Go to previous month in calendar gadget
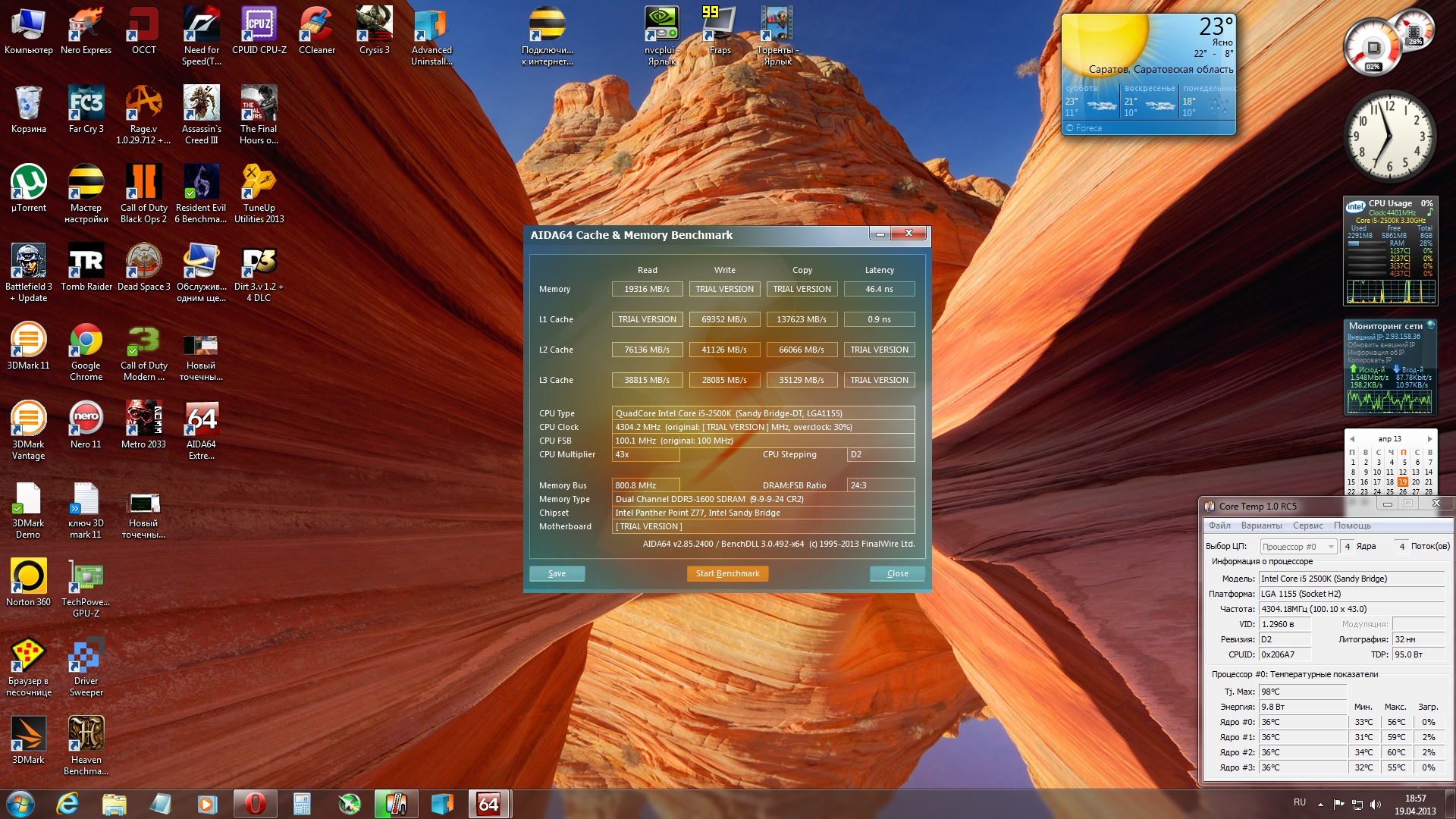The height and width of the screenshot is (819, 1456). point(1351,439)
